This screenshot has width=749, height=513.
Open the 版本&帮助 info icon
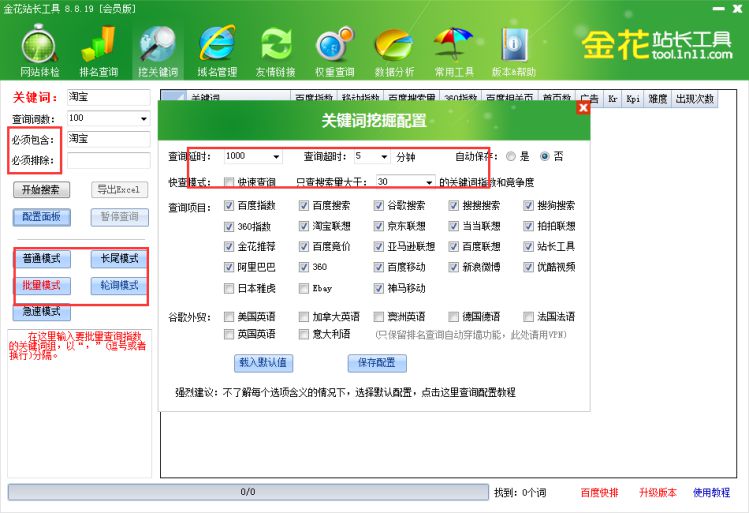pos(514,52)
